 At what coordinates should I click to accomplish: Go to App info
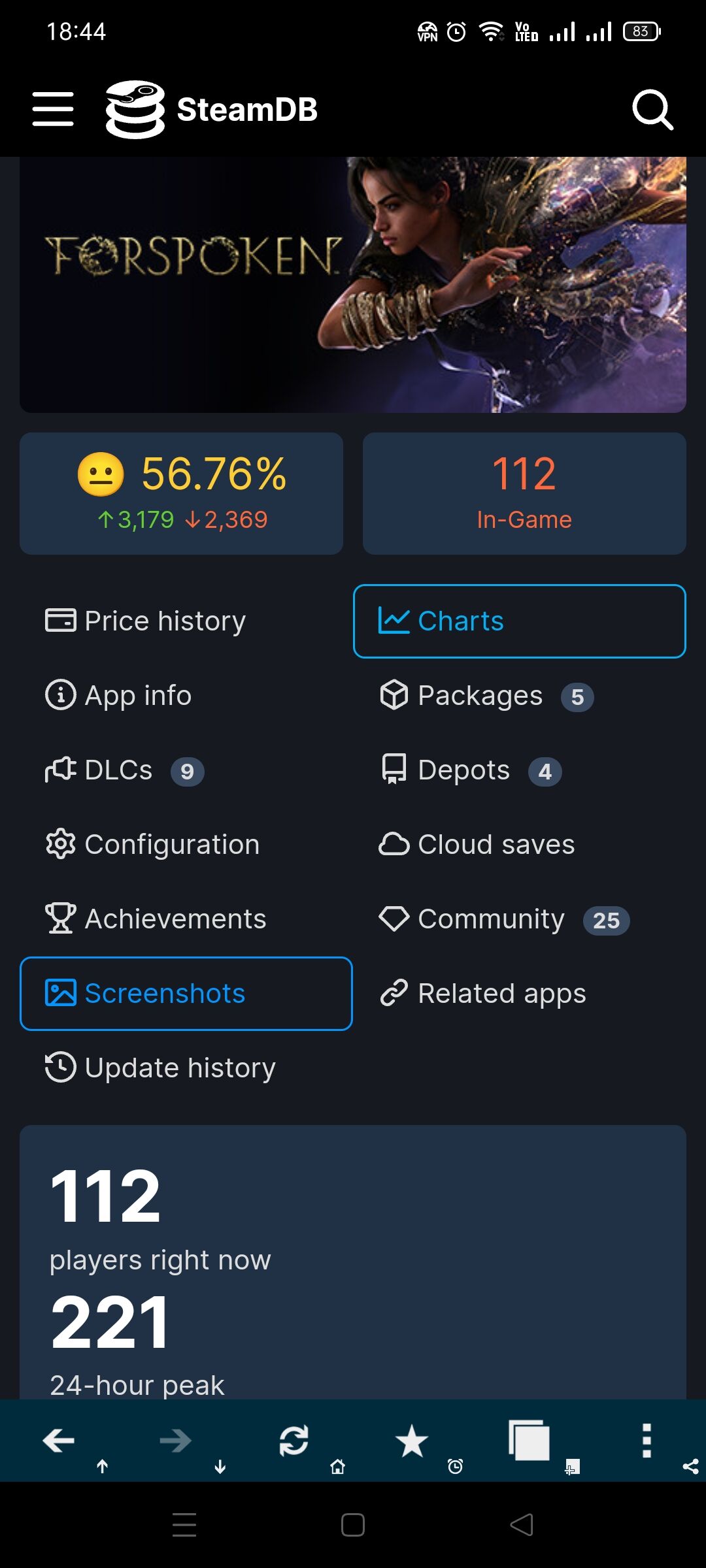tap(118, 695)
